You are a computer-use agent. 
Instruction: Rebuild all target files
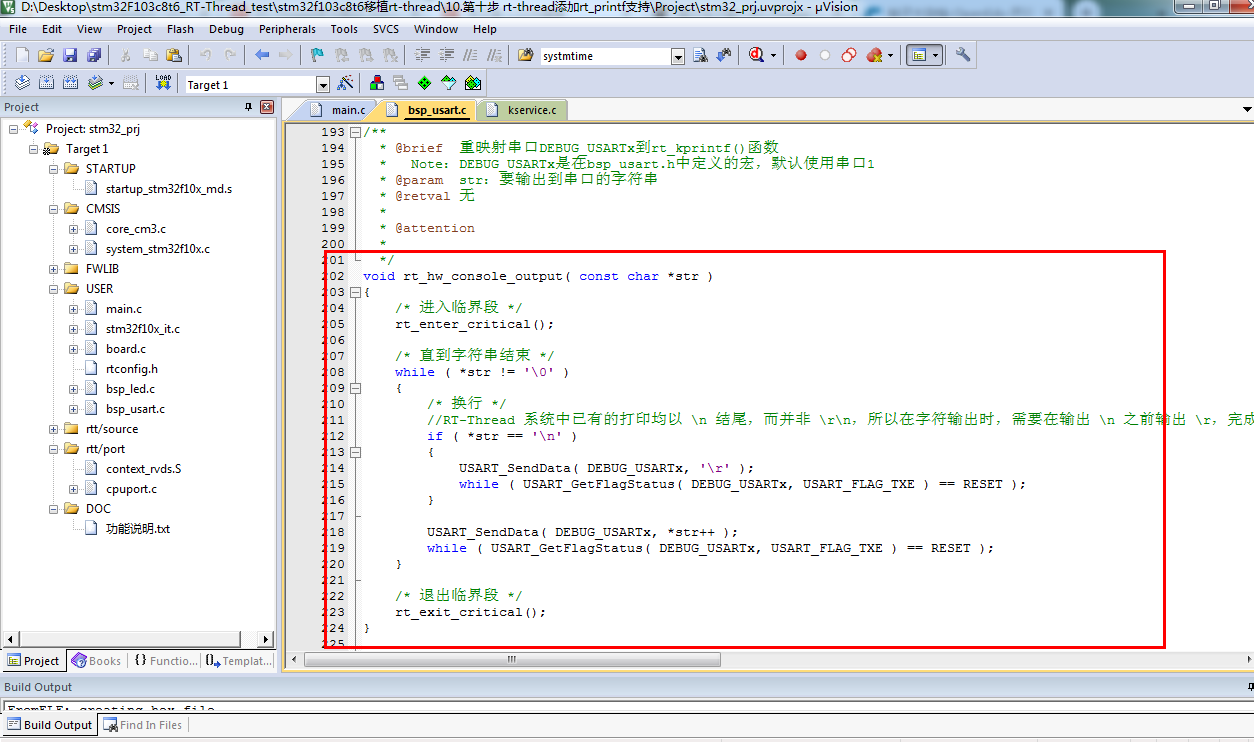click(68, 84)
